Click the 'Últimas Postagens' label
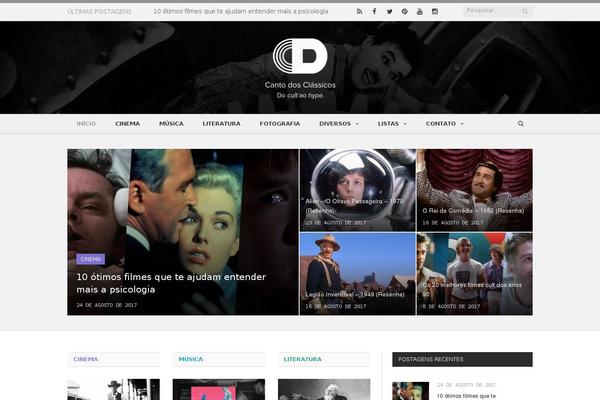Image resolution: width=600 pixels, height=400 pixels. click(x=99, y=12)
